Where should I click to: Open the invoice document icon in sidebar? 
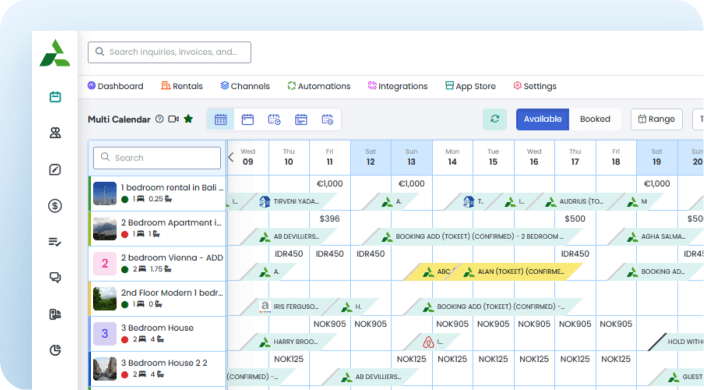(x=55, y=314)
